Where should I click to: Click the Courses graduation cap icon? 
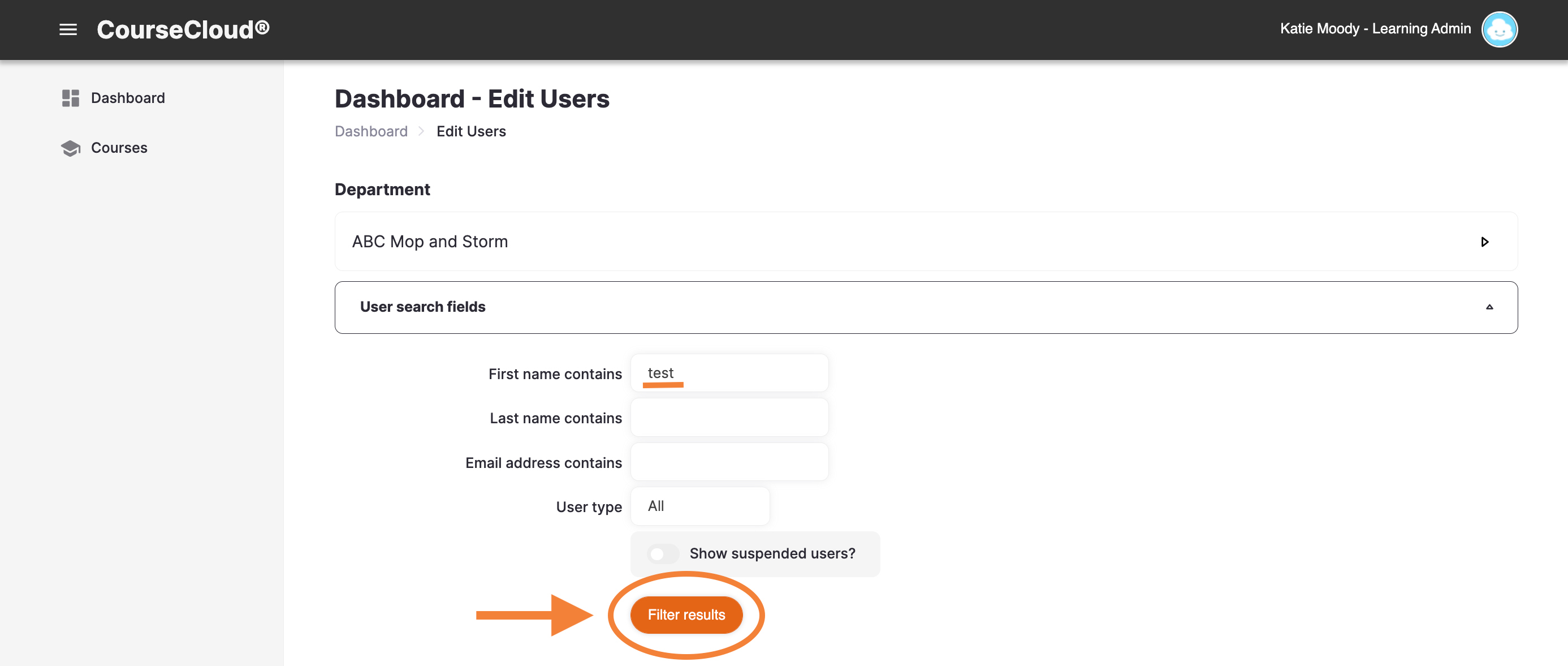71,148
